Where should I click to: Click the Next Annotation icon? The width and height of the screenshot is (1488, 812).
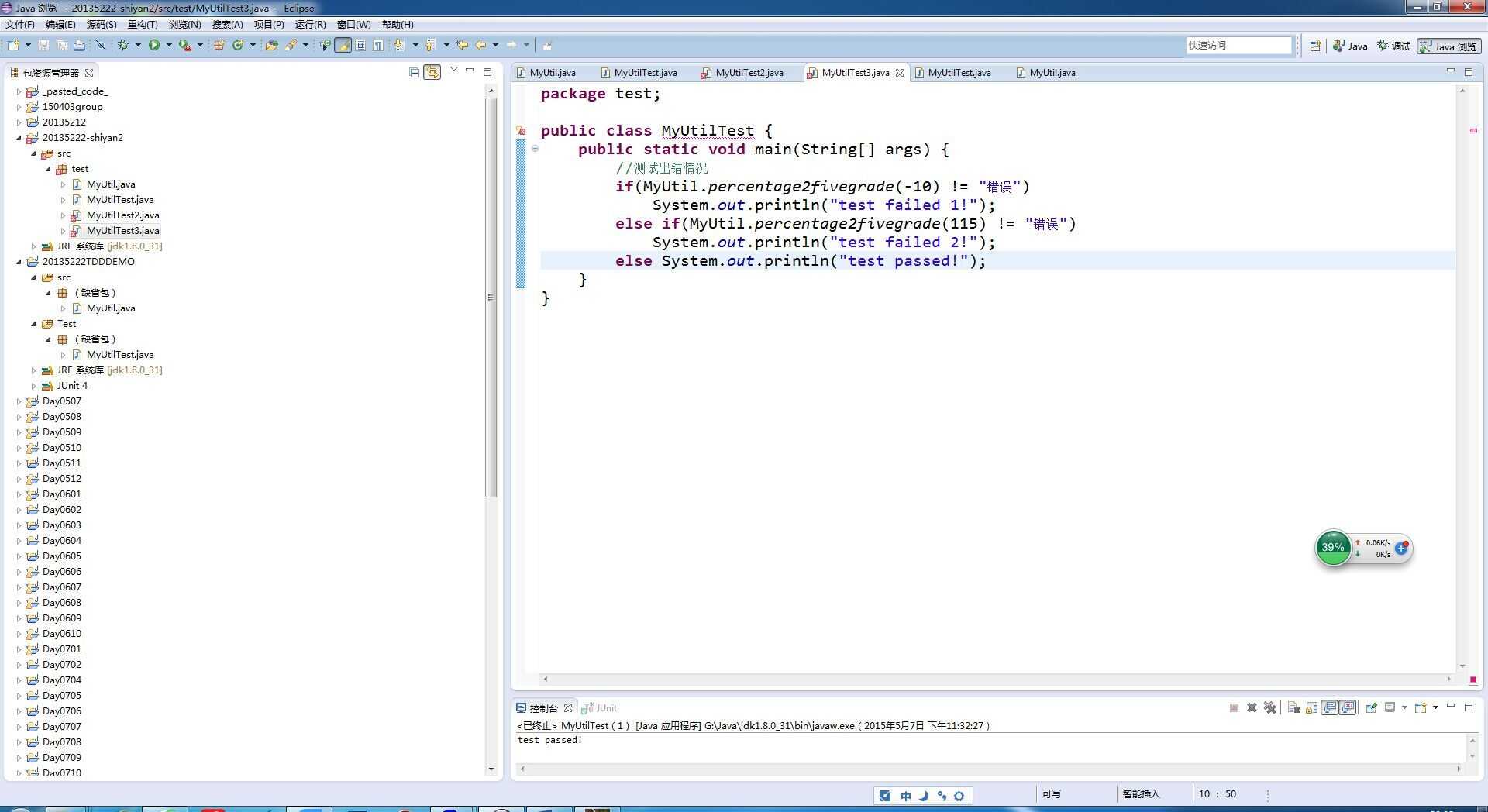pyautogui.click(x=399, y=45)
